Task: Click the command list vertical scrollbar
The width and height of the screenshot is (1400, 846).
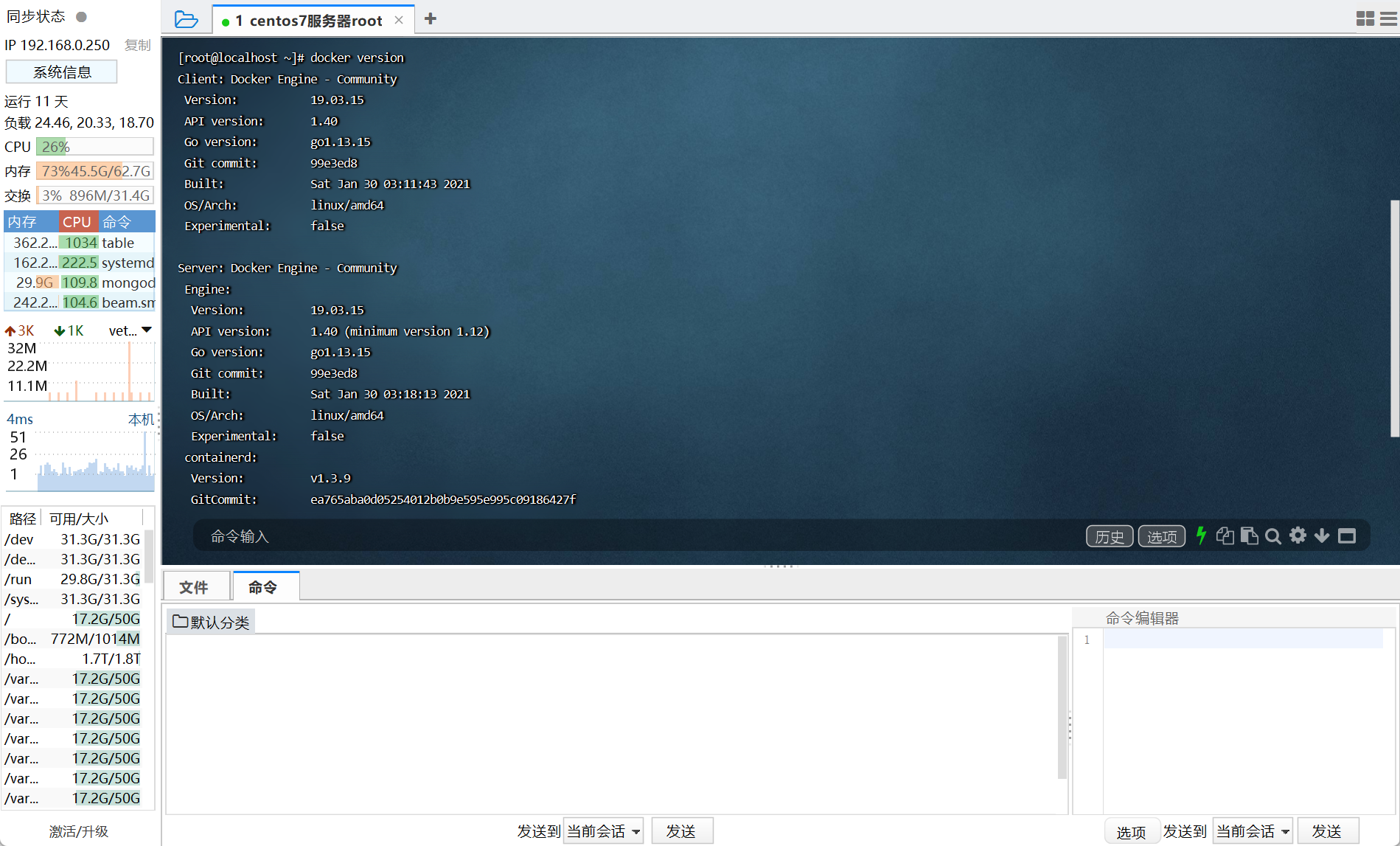Action: (1062, 707)
